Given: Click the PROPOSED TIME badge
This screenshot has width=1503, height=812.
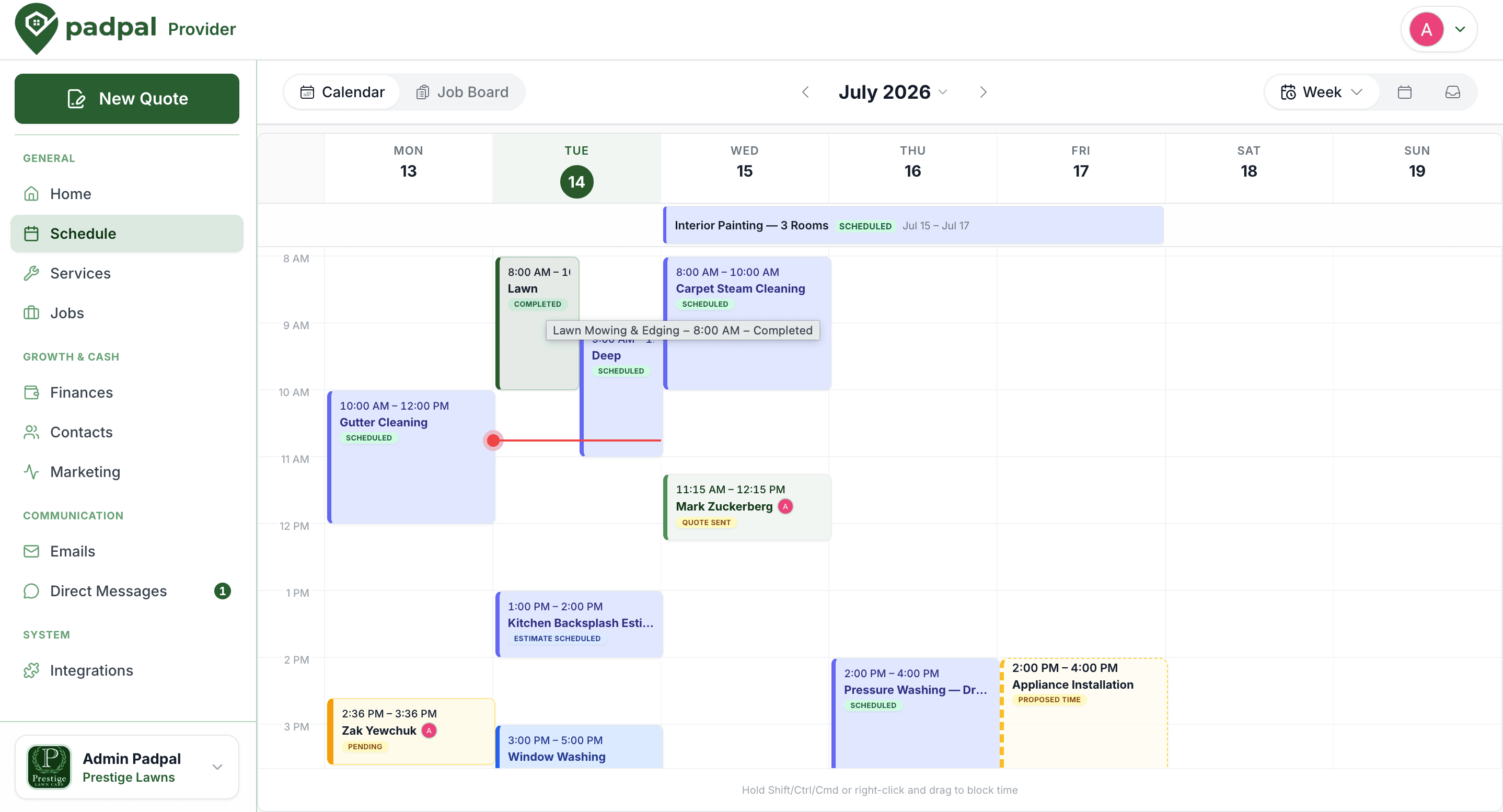Looking at the screenshot, I should pos(1049,700).
